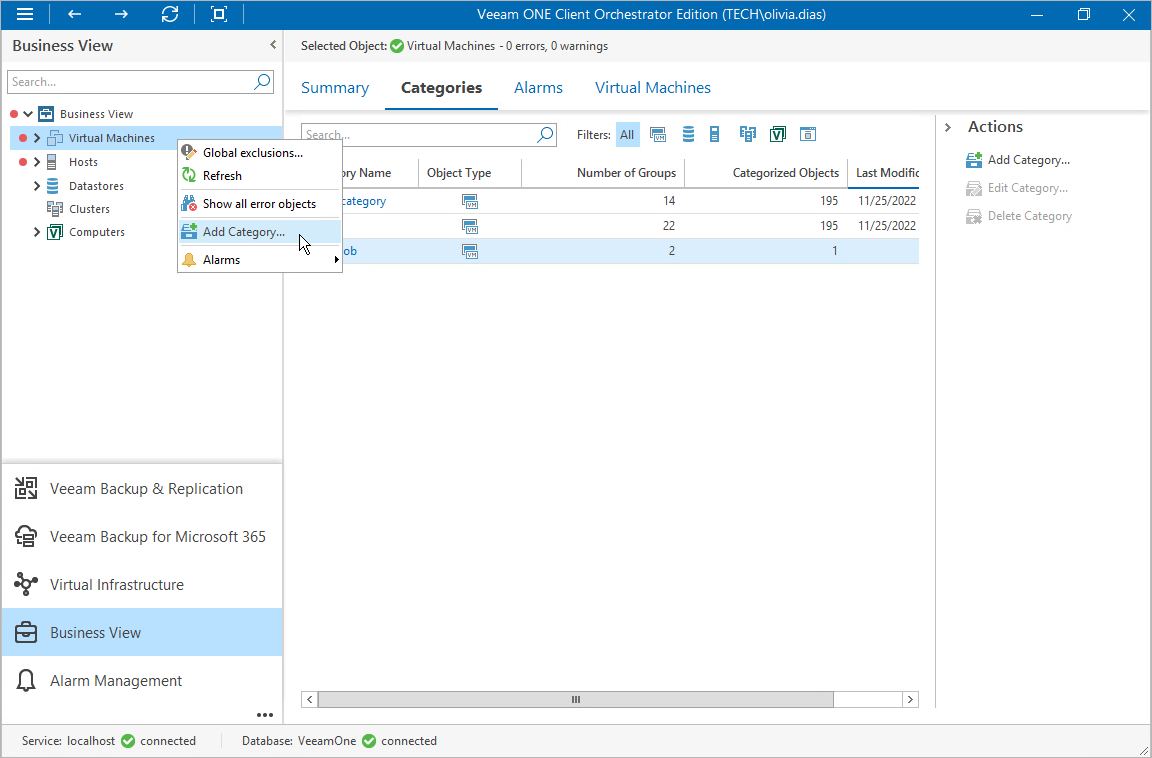Switch to the Virtual Machines tab
This screenshot has width=1152, height=758.
[652, 87]
